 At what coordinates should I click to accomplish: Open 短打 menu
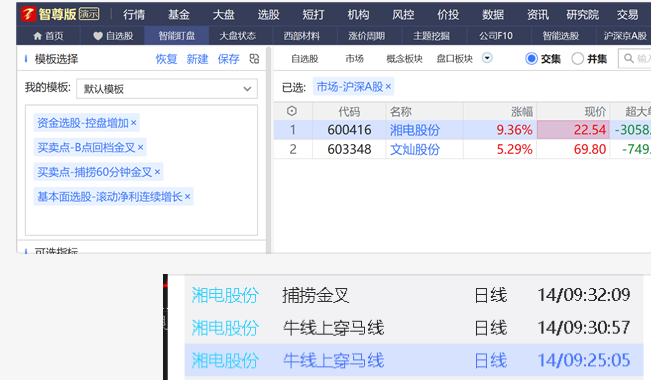(x=313, y=15)
